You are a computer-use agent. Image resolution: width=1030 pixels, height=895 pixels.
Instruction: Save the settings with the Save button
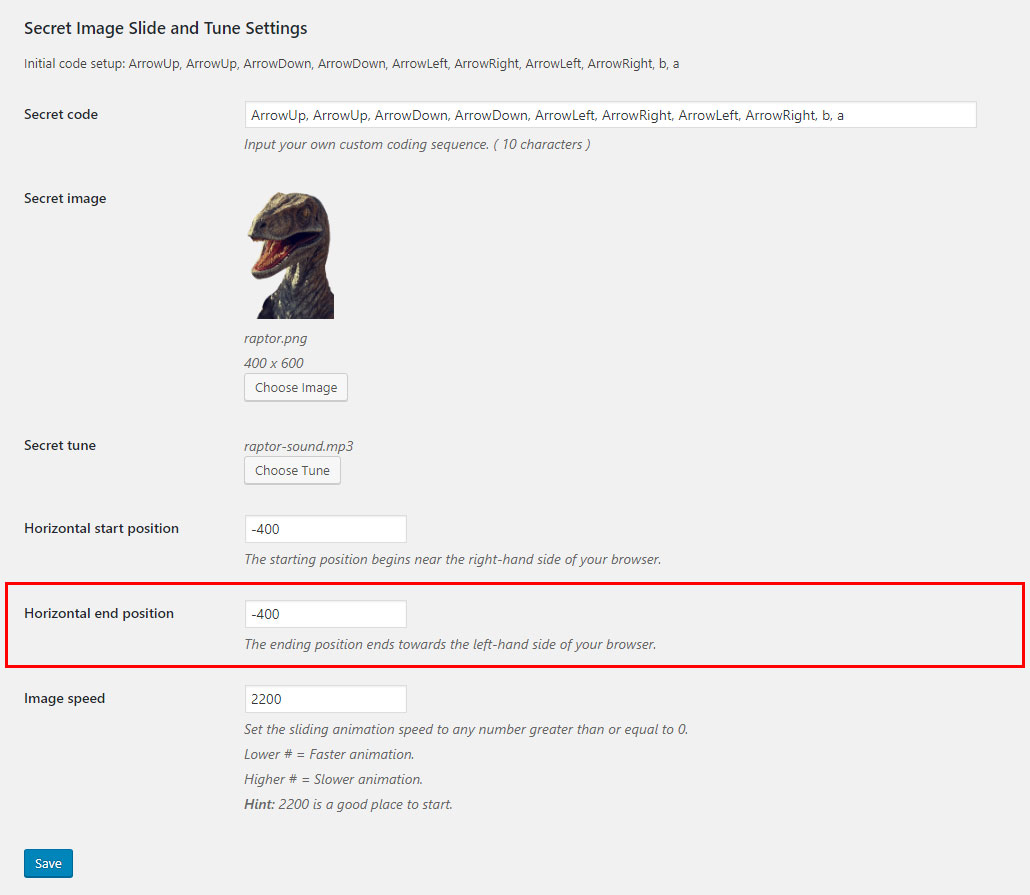pyautogui.click(x=49, y=863)
